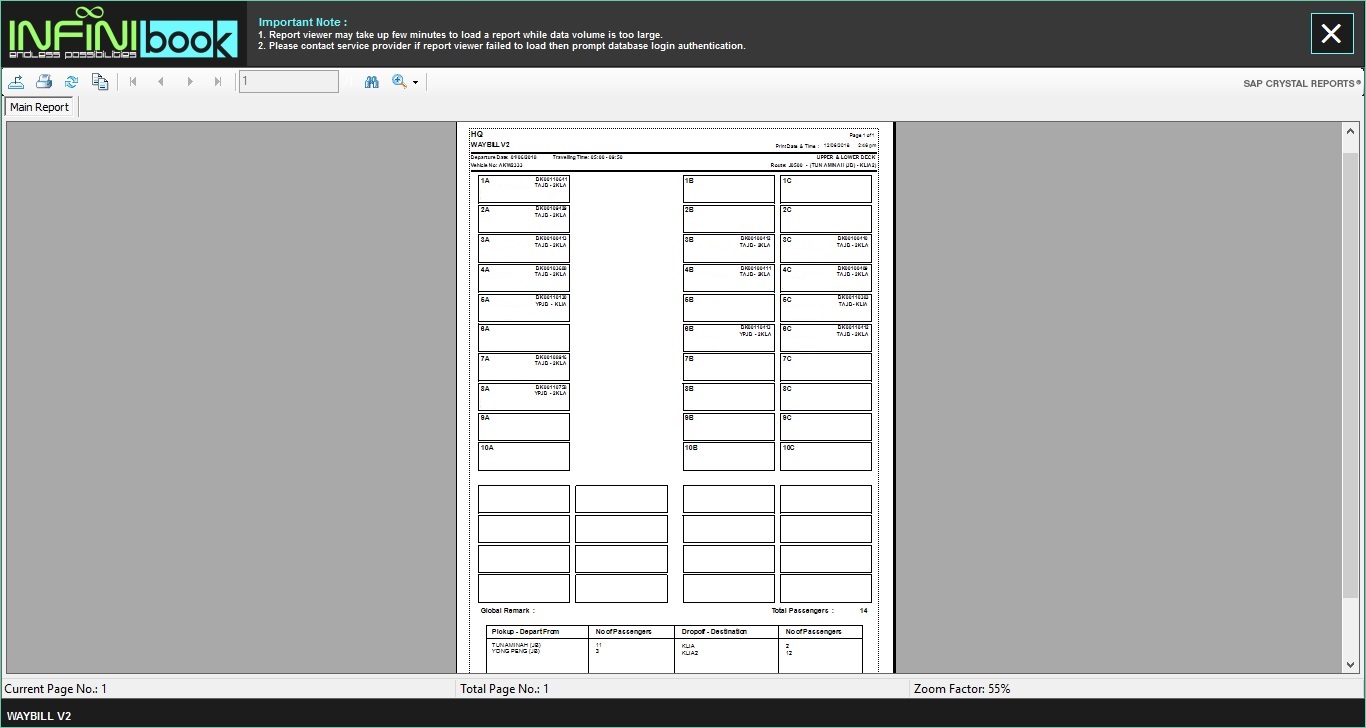Click seat box 2A in the report
This screenshot has height=728, width=1366.
(x=524, y=219)
